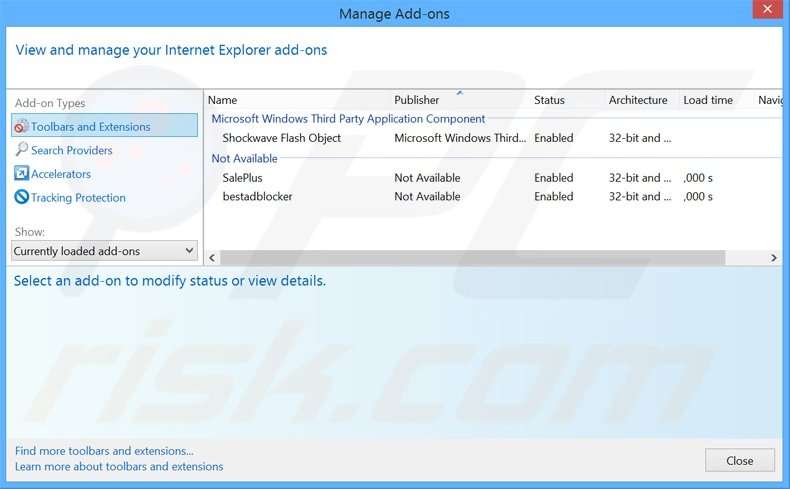Click Shockwave Flash Object Enabled status

554,138
